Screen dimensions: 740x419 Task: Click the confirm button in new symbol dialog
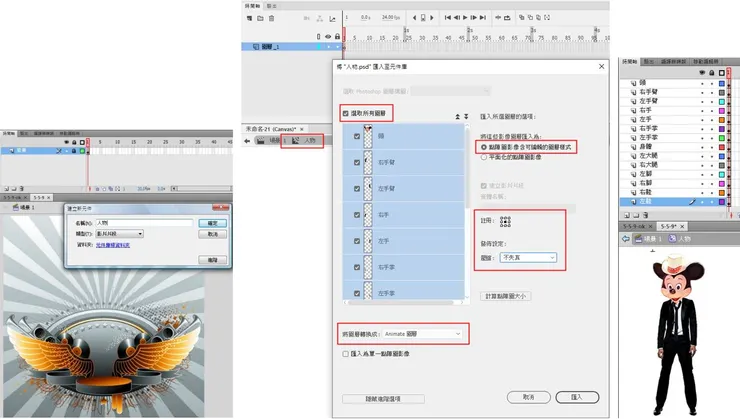coord(213,223)
